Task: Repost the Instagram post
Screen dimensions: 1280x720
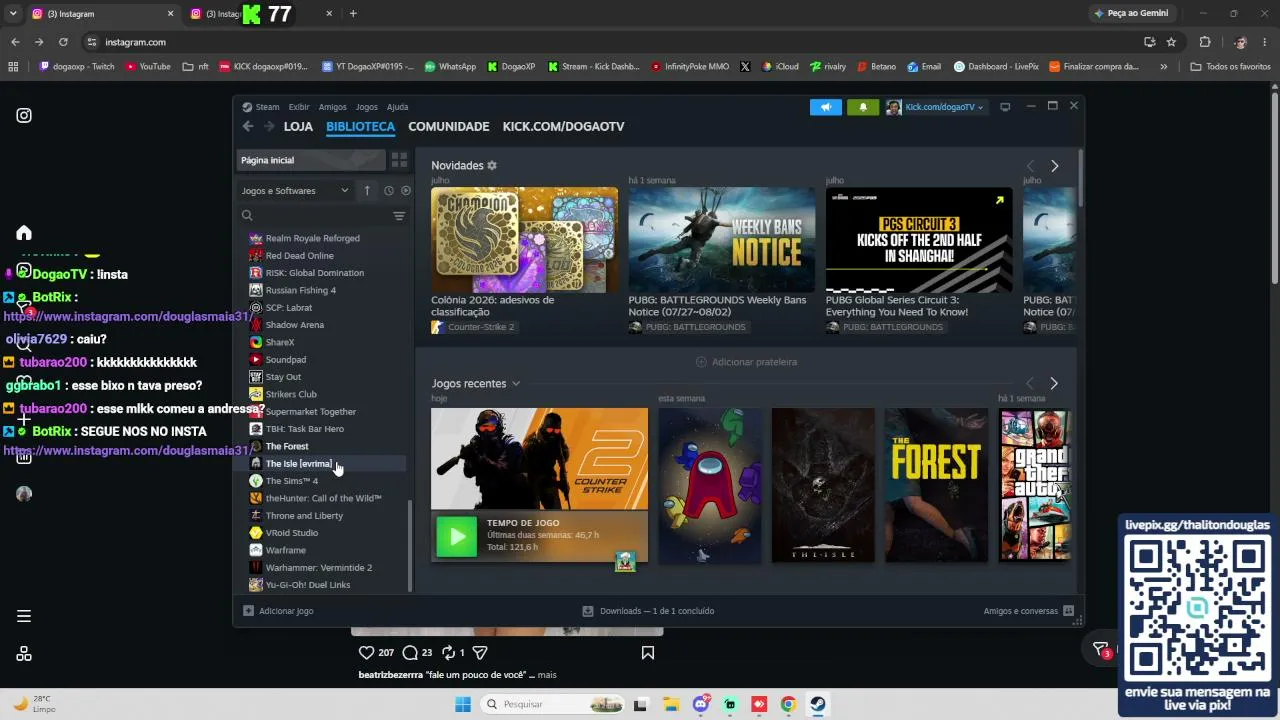Action: coord(449,652)
